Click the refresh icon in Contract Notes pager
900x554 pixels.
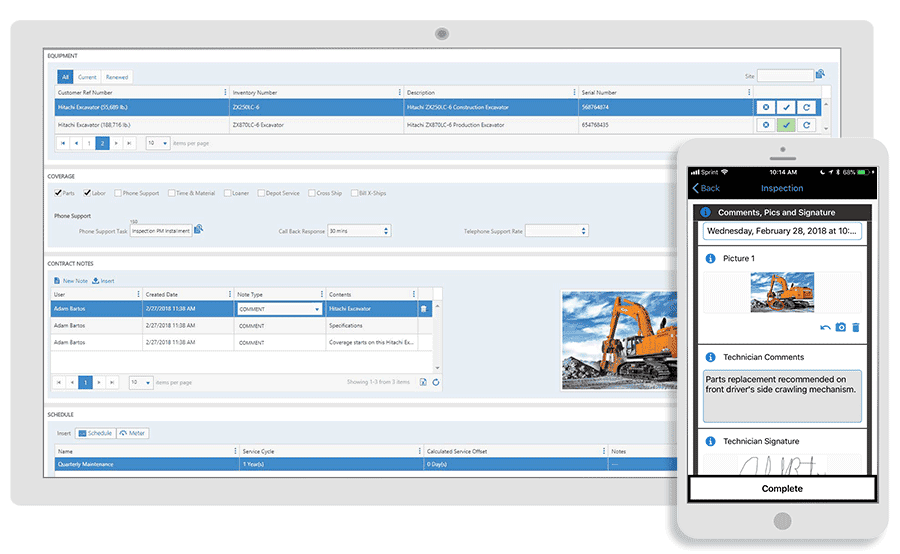(x=436, y=382)
